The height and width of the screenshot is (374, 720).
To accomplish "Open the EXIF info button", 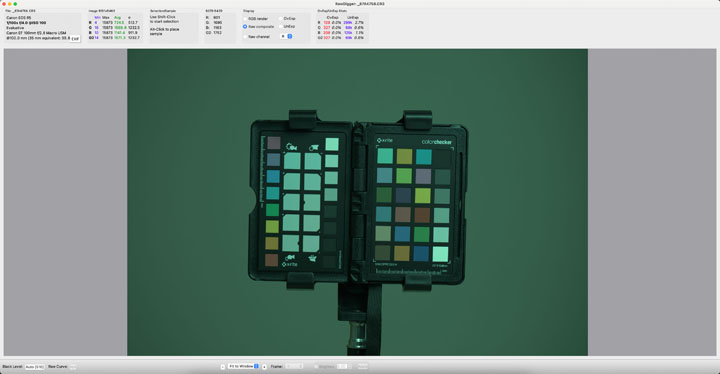I will point(75,39).
